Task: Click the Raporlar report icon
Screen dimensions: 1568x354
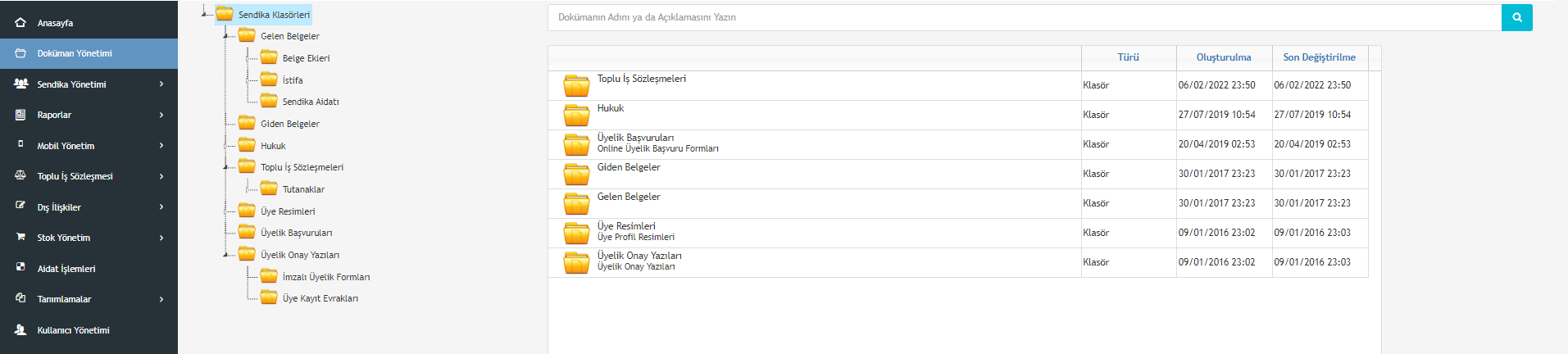Action: pos(20,115)
